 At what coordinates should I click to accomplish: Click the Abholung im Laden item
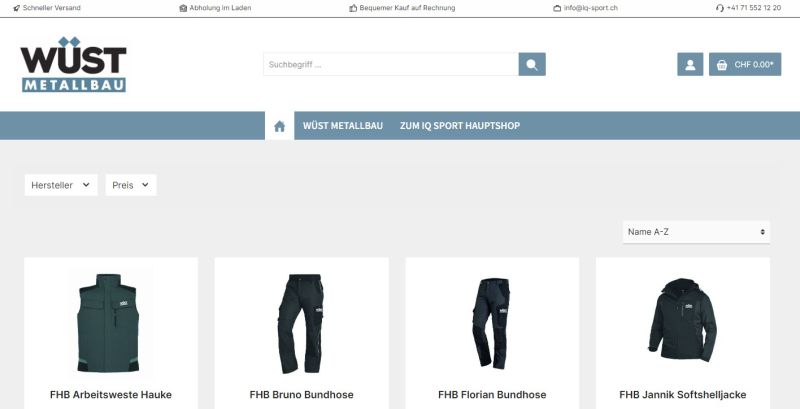click(x=215, y=8)
